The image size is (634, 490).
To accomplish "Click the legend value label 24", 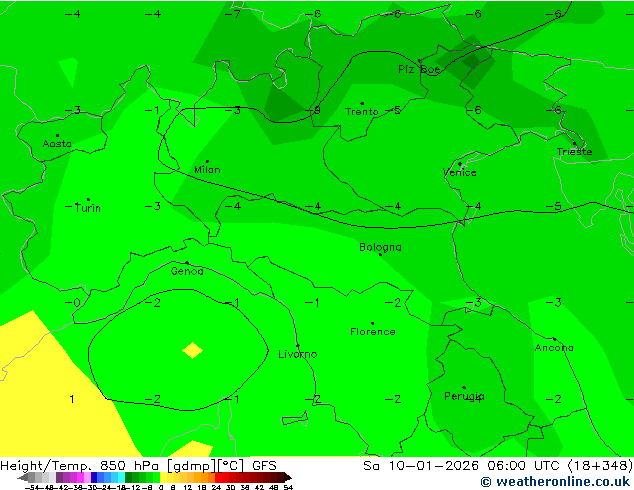I will click(x=216, y=487).
